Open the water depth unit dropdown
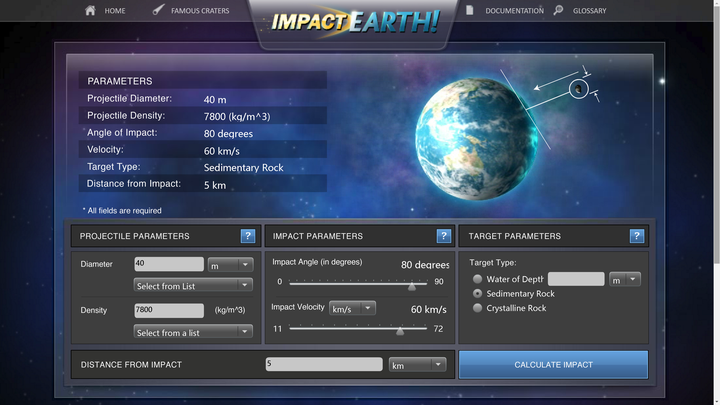720x405 pixels. point(625,279)
